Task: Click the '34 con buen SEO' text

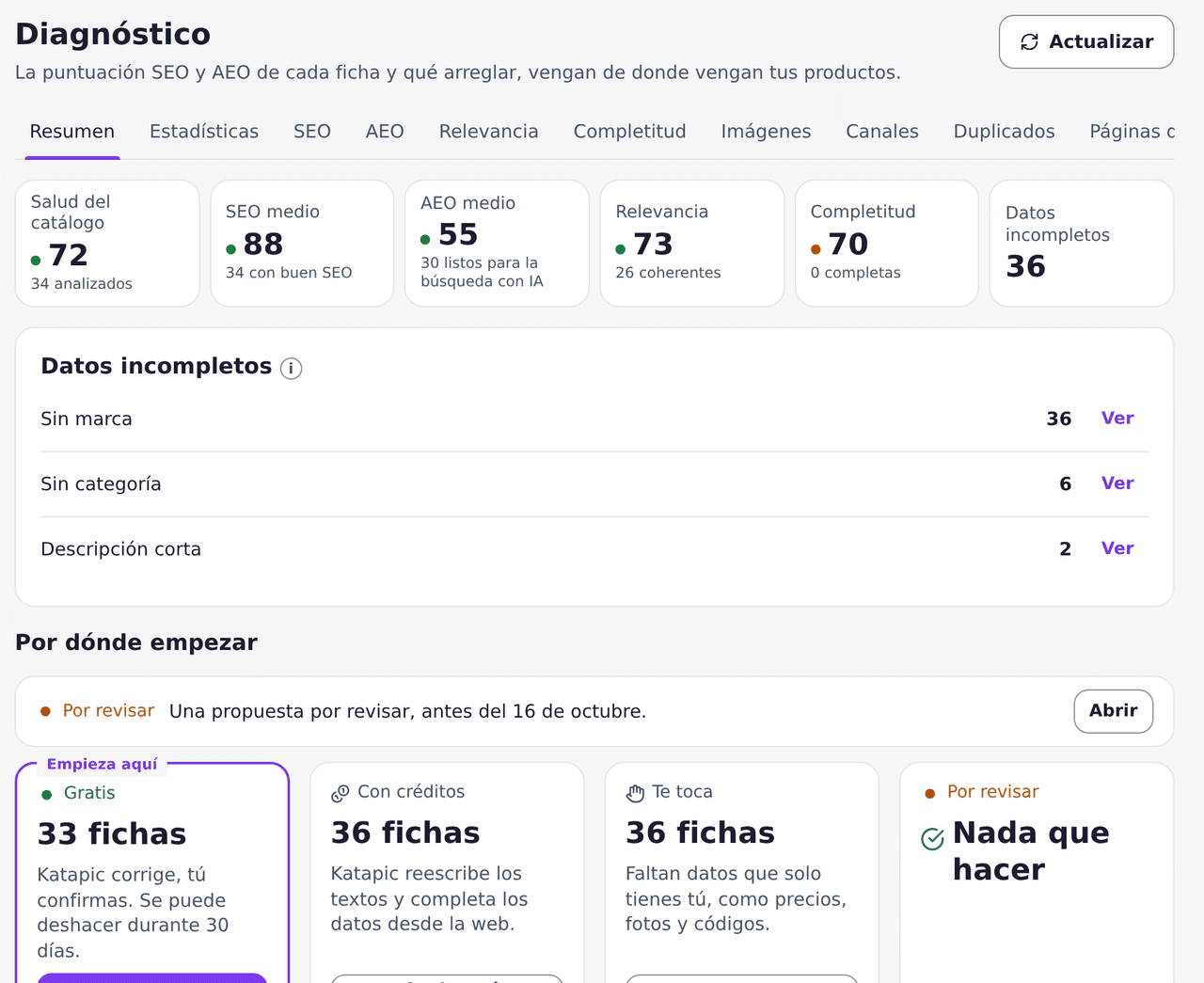Action: pyautogui.click(x=289, y=273)
